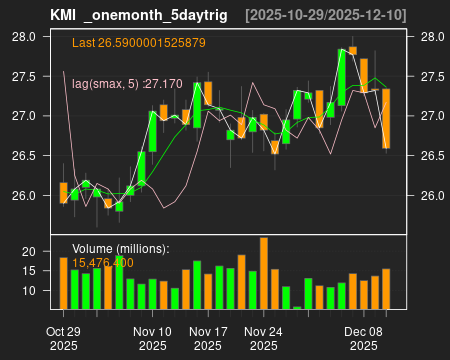The width and height of the screenshot is (450, 360).
Task: Click the Nov 17 2025 axis label
Action: coord(208,339)
